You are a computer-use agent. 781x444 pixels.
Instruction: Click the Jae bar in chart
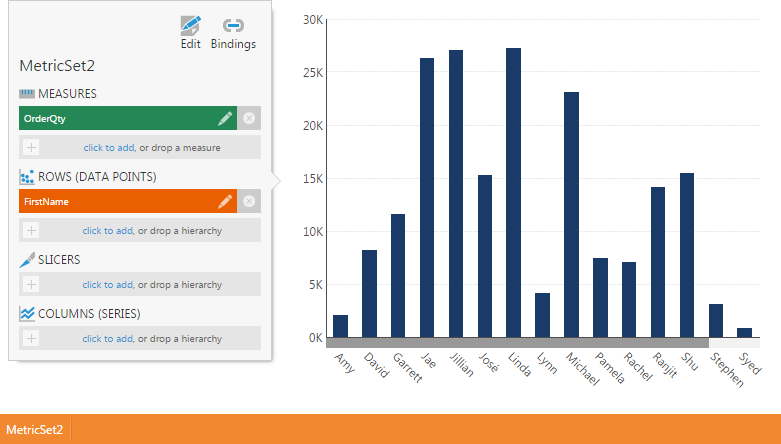(427, 198)
